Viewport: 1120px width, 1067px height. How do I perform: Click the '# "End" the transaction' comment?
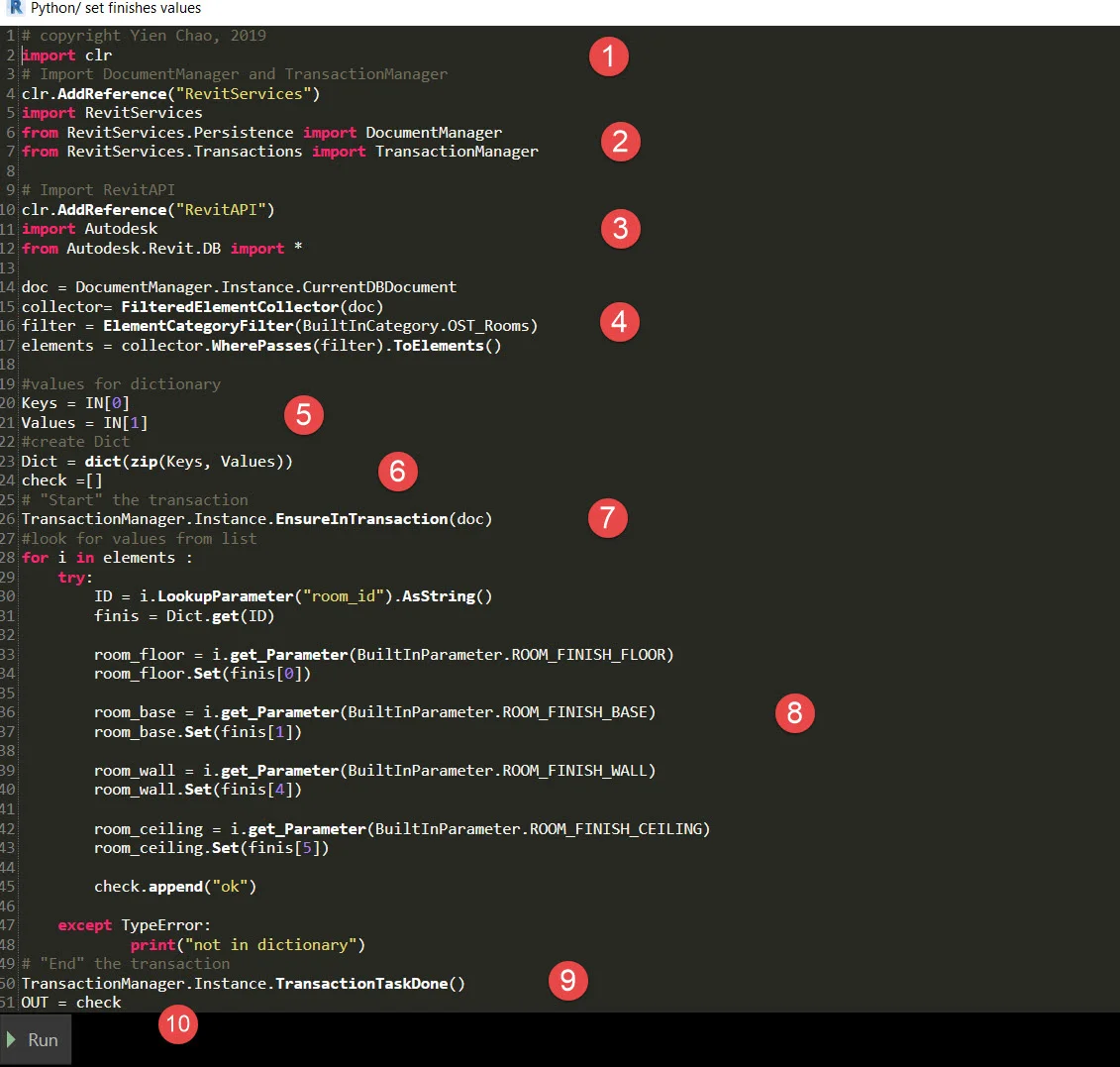[126, 963]
